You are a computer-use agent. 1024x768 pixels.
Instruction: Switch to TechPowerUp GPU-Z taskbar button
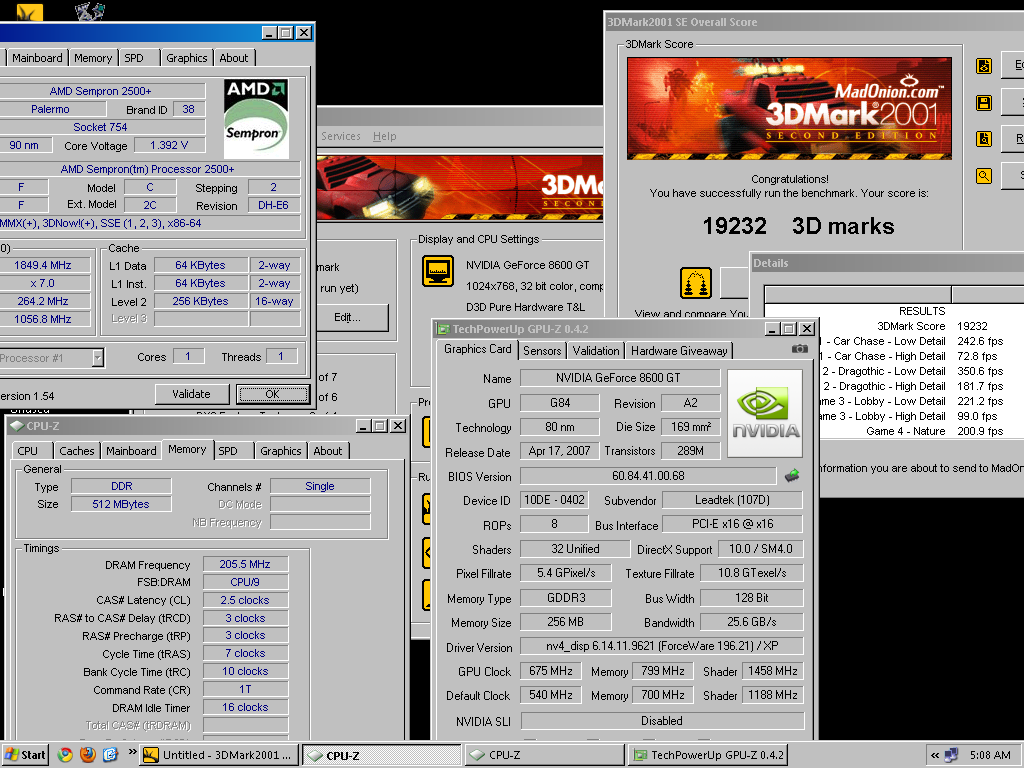click(x=709, y=756)
